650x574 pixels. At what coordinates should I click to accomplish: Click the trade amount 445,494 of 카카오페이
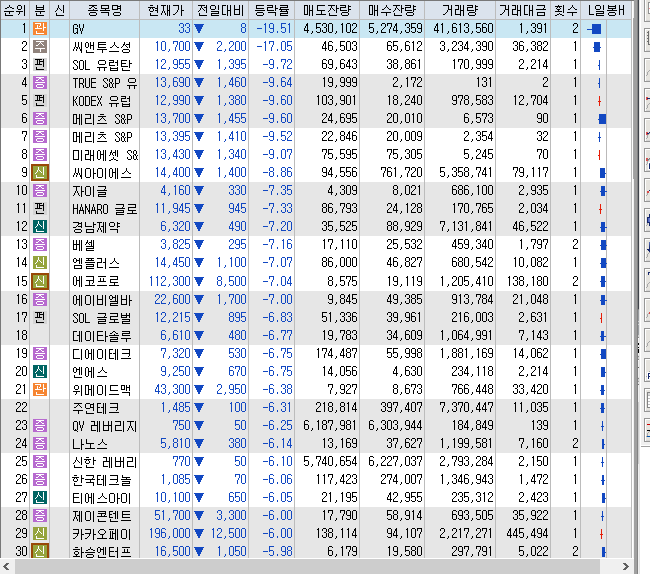click(x=527, y=533)
